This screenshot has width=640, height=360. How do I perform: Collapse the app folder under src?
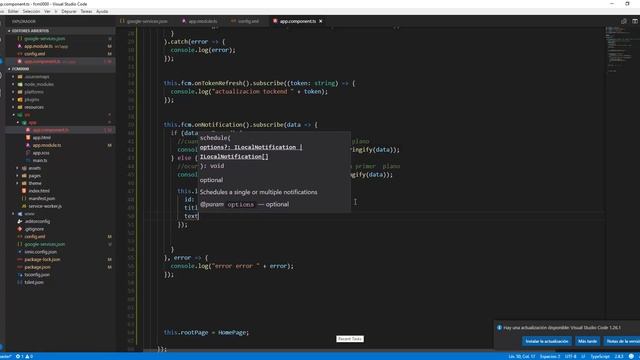32,122
